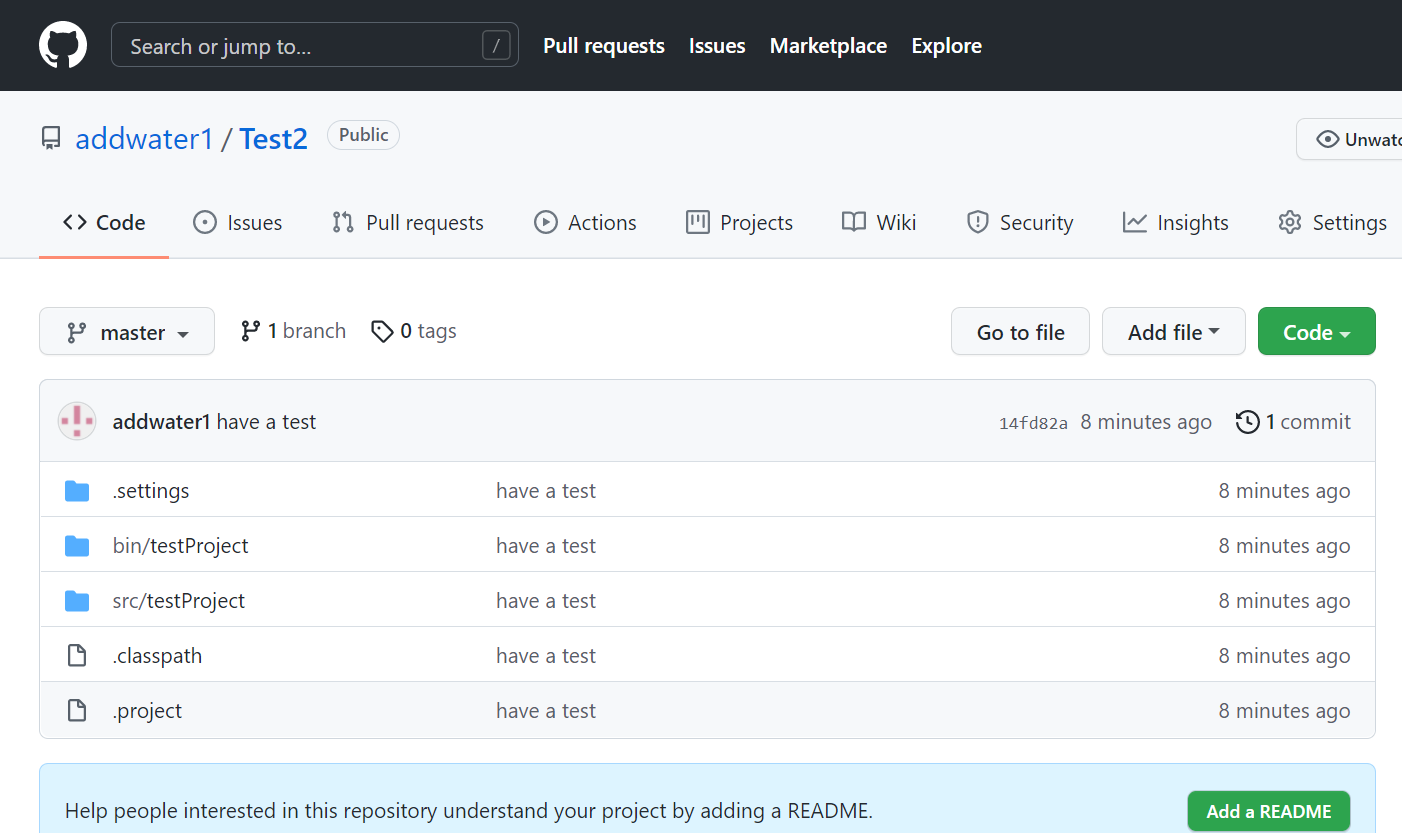1402x833 pixels.
Task: Open the Settings tab with gear icon
Action: (x=1332, y=223)
